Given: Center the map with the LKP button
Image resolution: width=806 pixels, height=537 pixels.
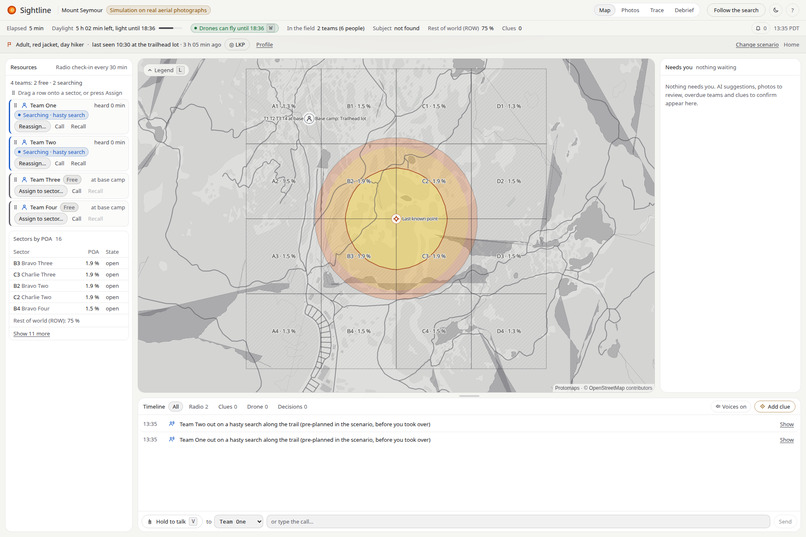Looking at the screenshot, I should pyautogui.click(x=237, y=45).
